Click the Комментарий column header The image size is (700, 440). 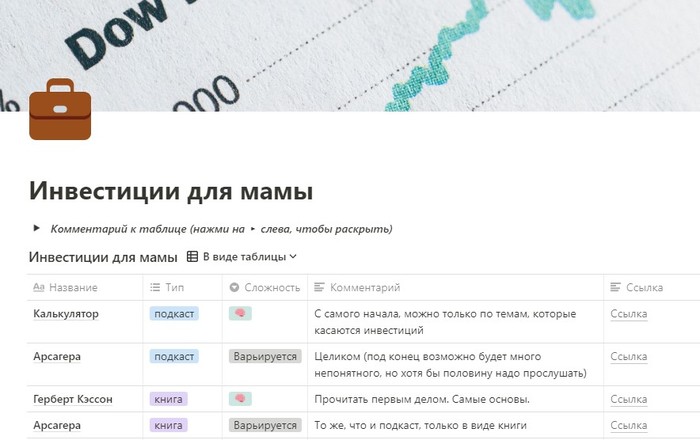coord(455,287)
